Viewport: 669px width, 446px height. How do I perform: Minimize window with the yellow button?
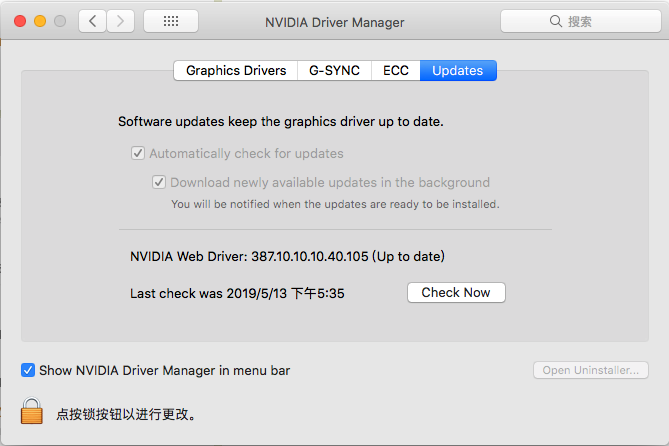coord(40,21)
